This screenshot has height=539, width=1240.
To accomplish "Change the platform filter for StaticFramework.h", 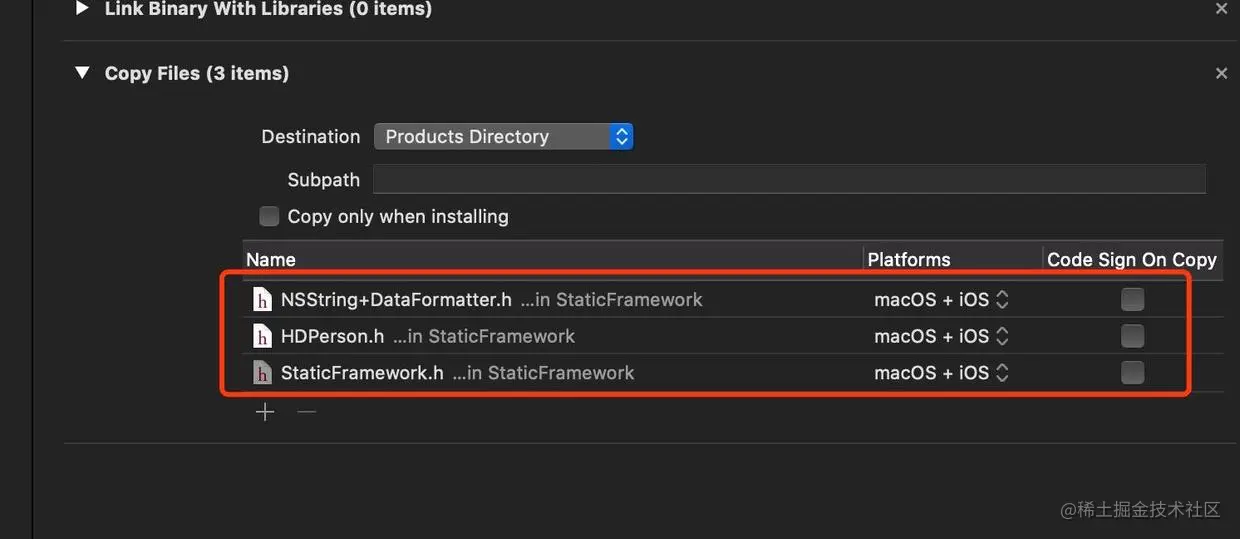I will [941, 373].
